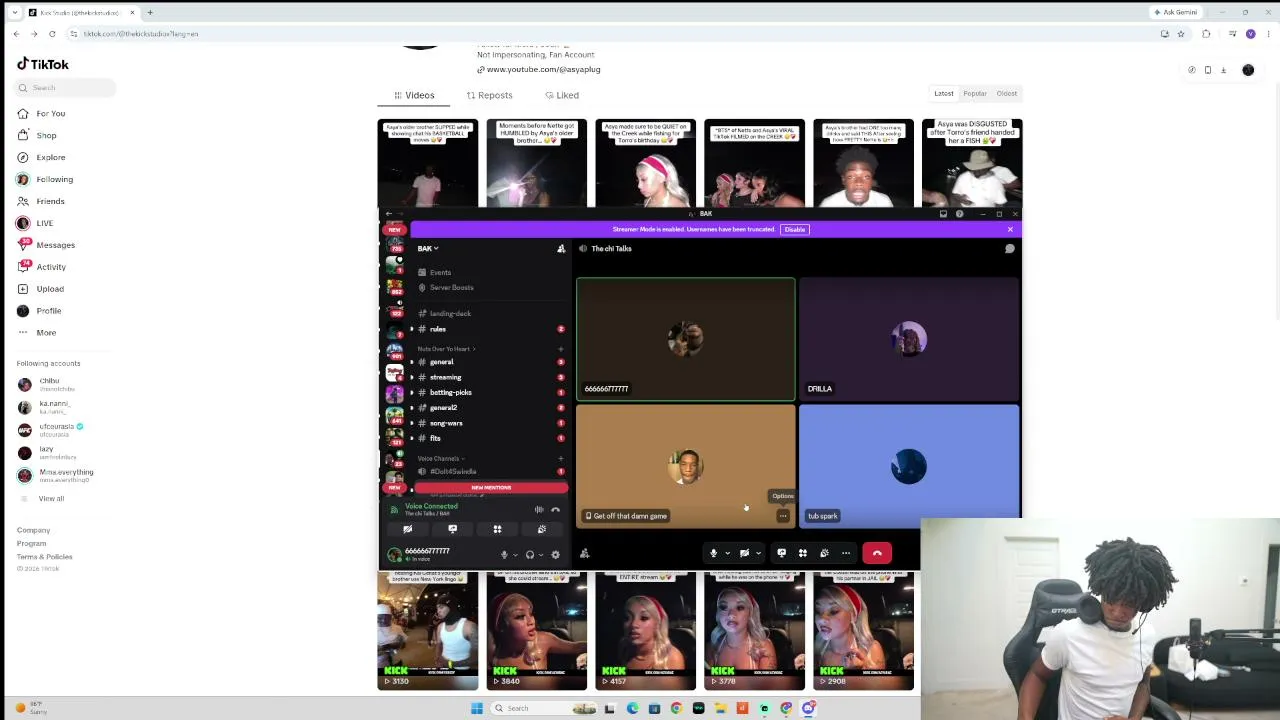Sort TikTok videos by Oldest
The width and height of the screenshot is (1280, 720).
click(x=1007, y=94)
